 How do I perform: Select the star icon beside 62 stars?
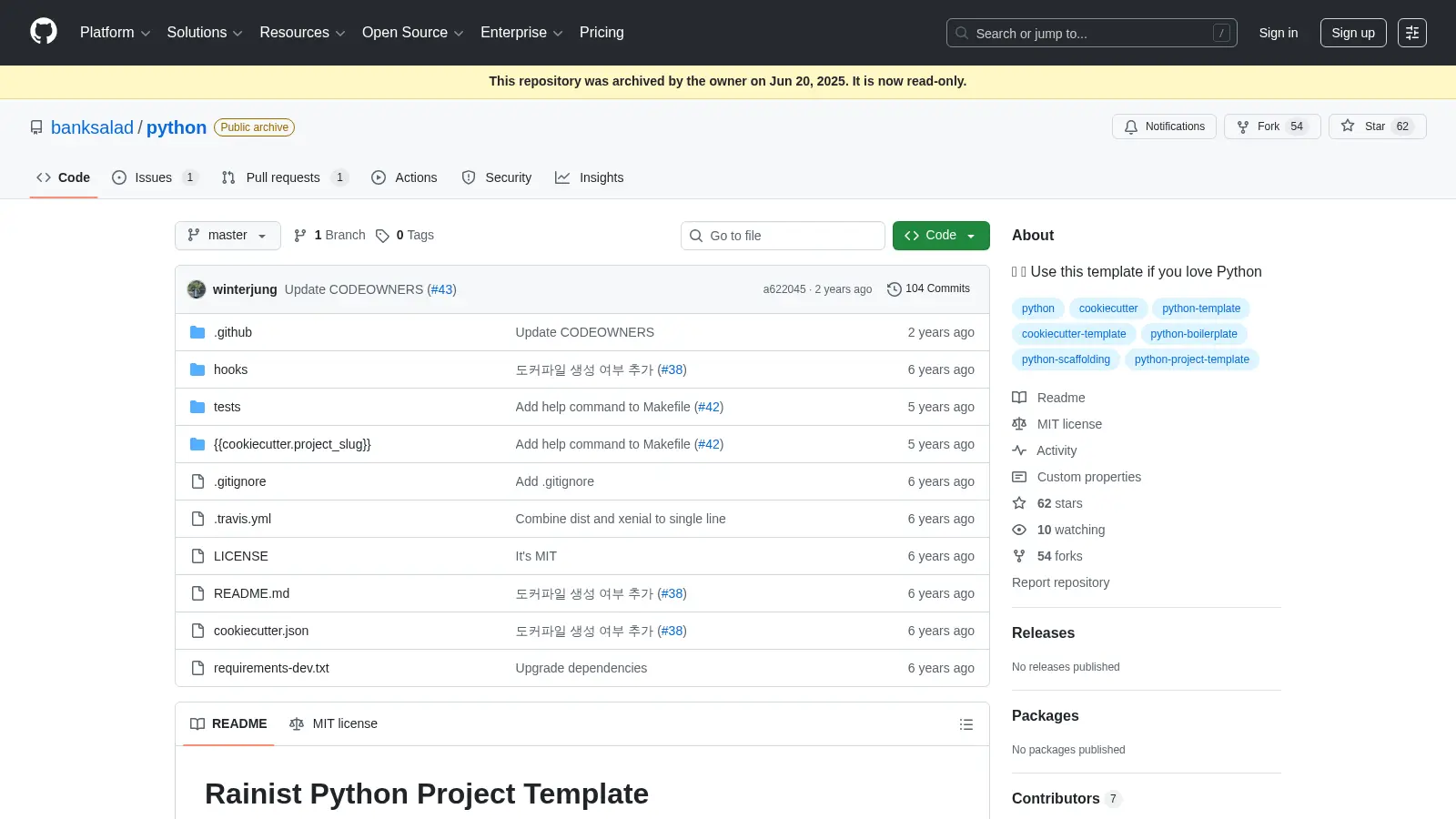1019,503
